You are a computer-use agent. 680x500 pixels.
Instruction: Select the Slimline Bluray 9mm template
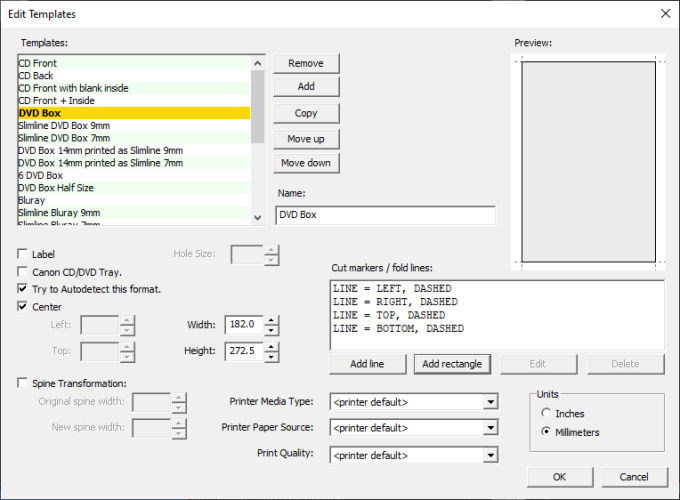[x=134, y=213]
